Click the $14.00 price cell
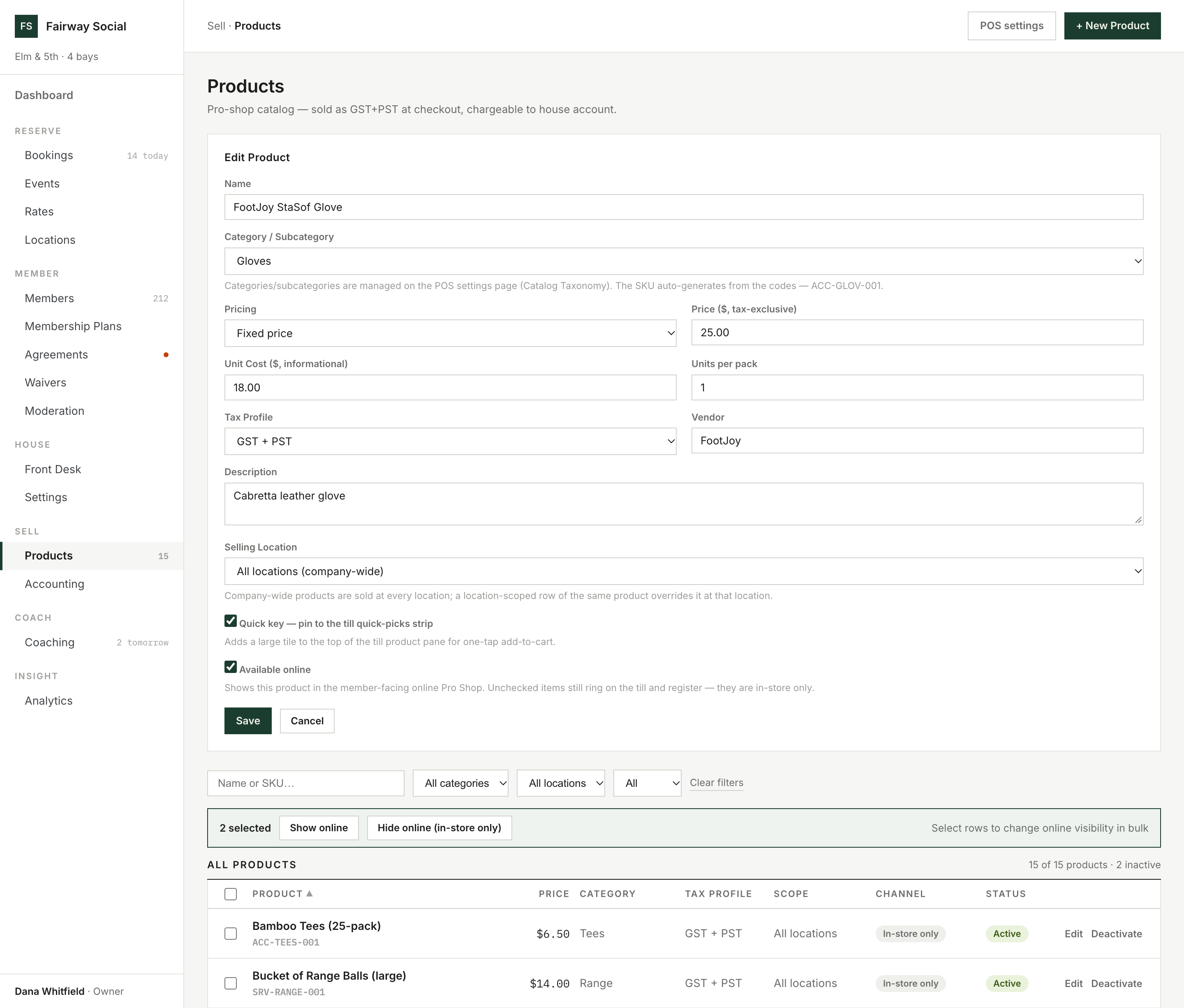The image size is (1184, 1008). (550, 983)
